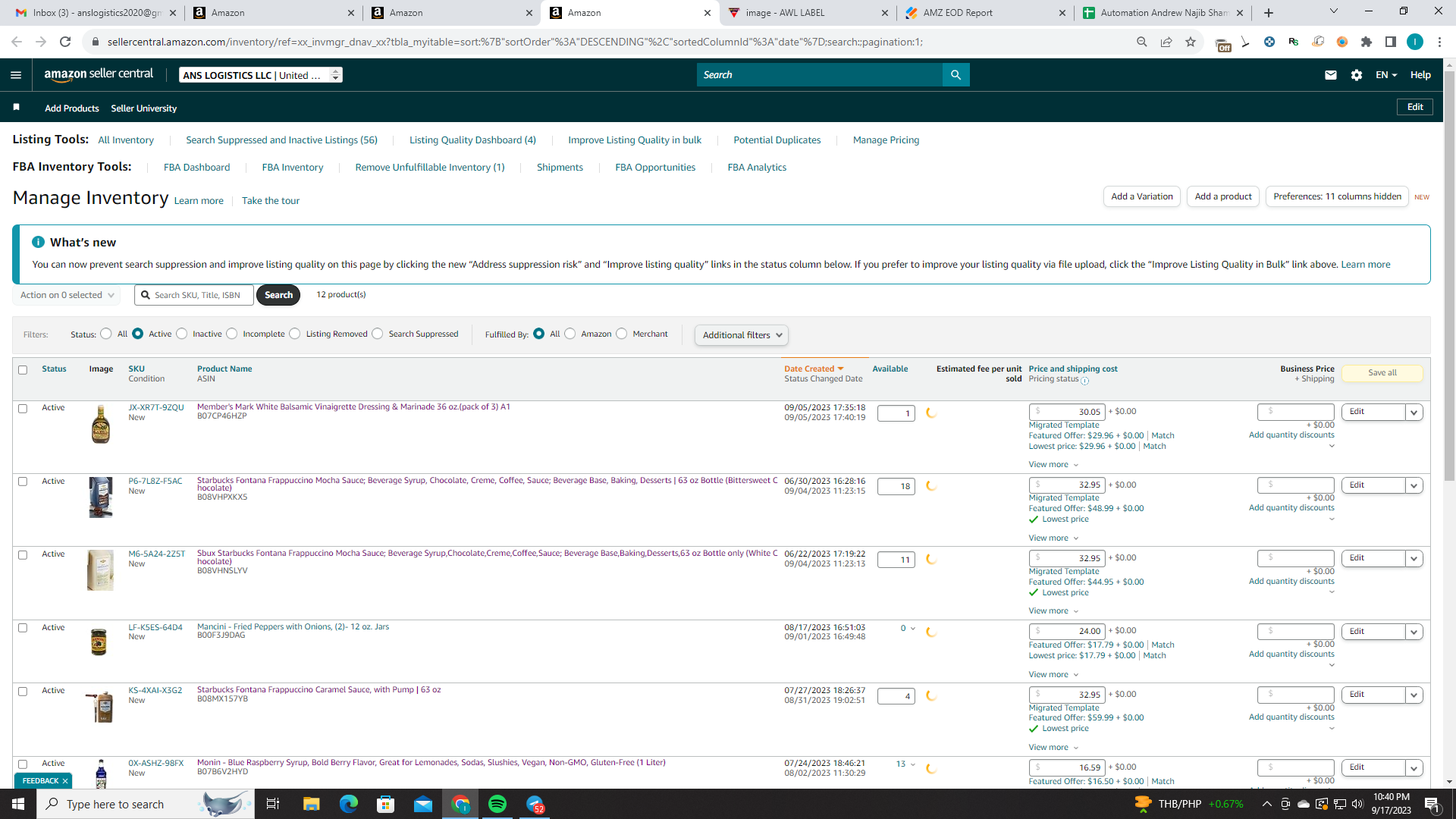Open the settings gear icon

(x=1357, y=75)
